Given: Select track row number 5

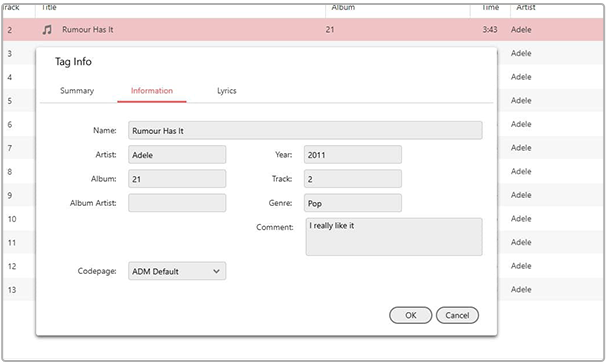Looking at the screenshot, I should [x=10, y=101].
